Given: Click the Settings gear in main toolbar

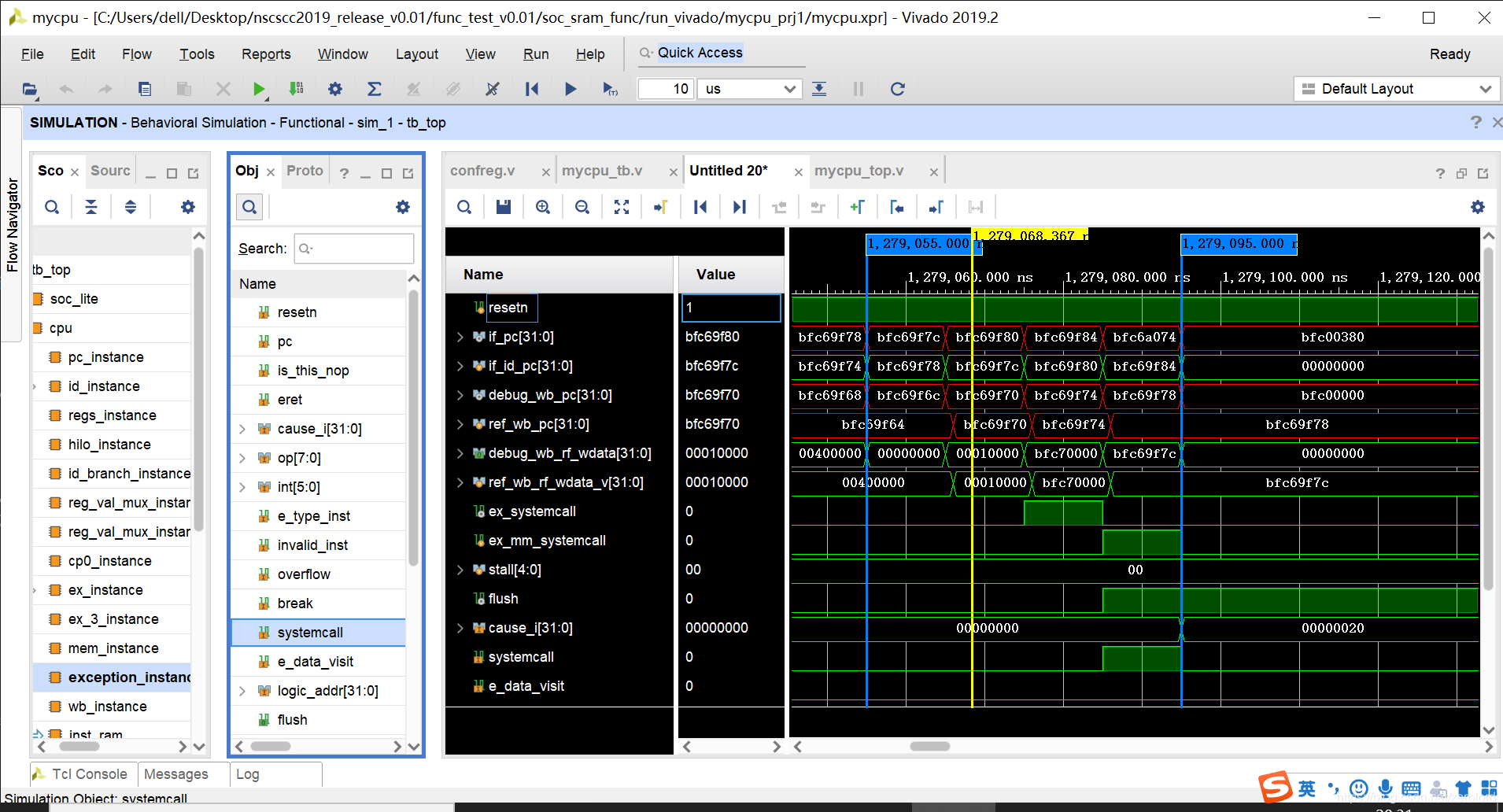Looking at the screenshot, I should coord(335,89).
